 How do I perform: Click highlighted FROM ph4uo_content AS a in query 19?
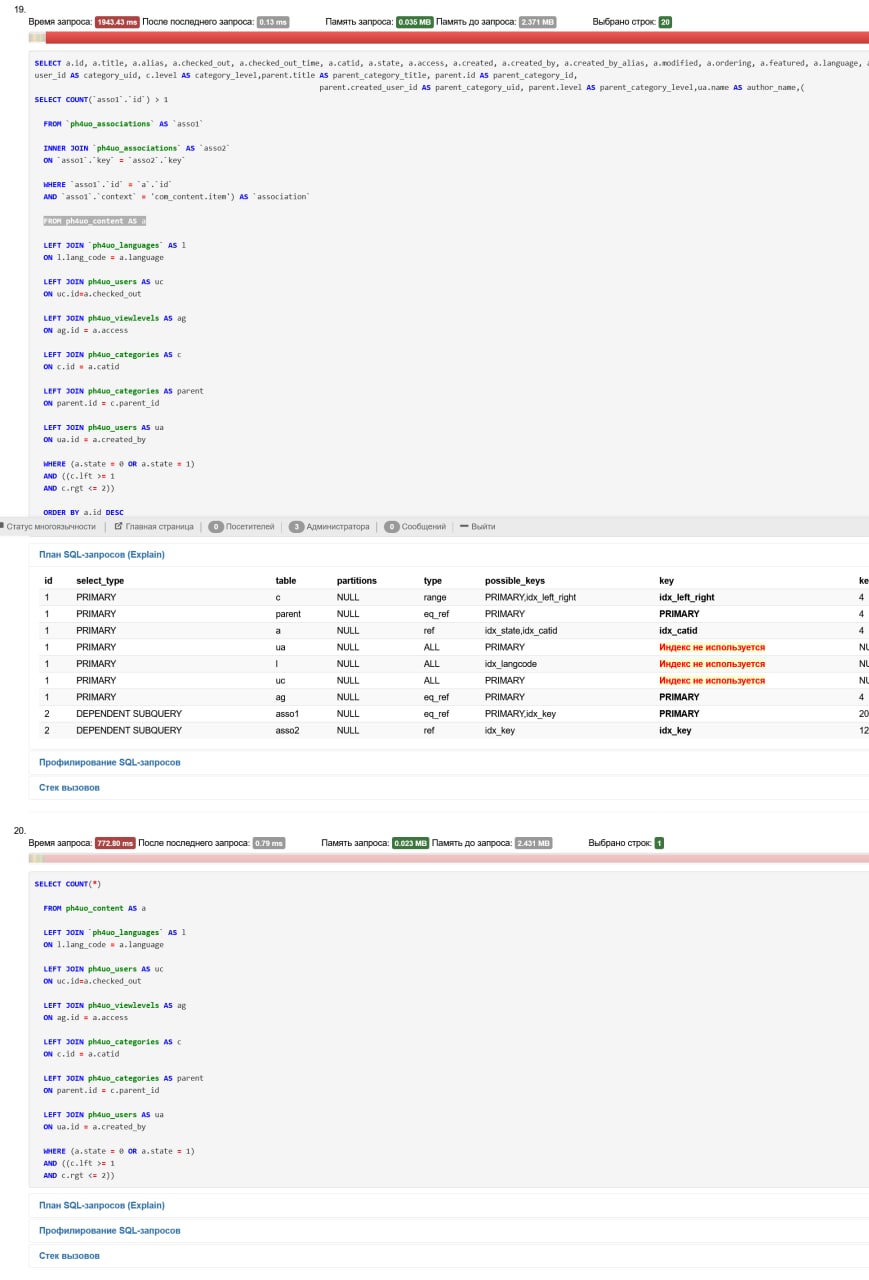(x=95, y=221)
